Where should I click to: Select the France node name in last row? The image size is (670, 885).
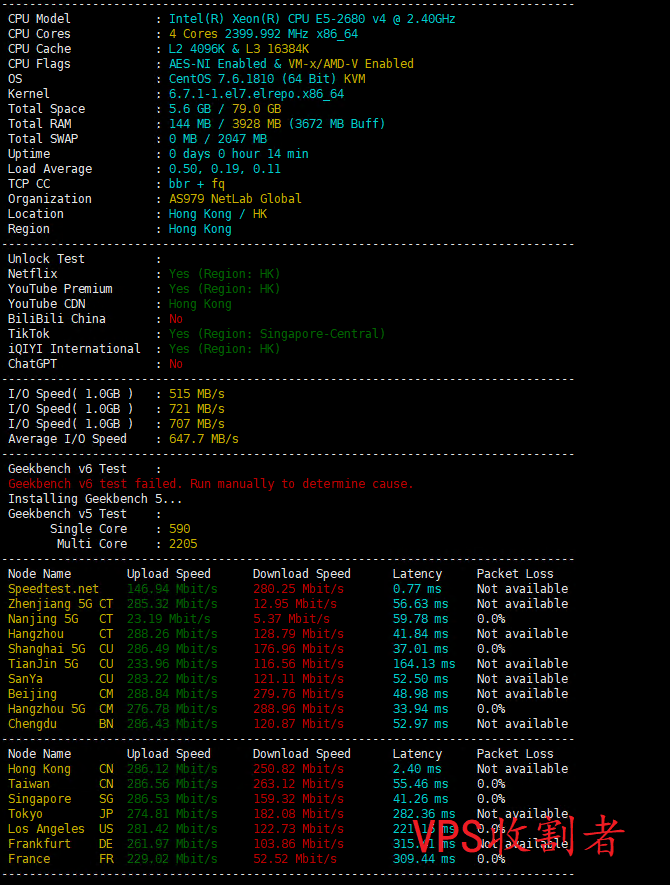tap(29, 859)
